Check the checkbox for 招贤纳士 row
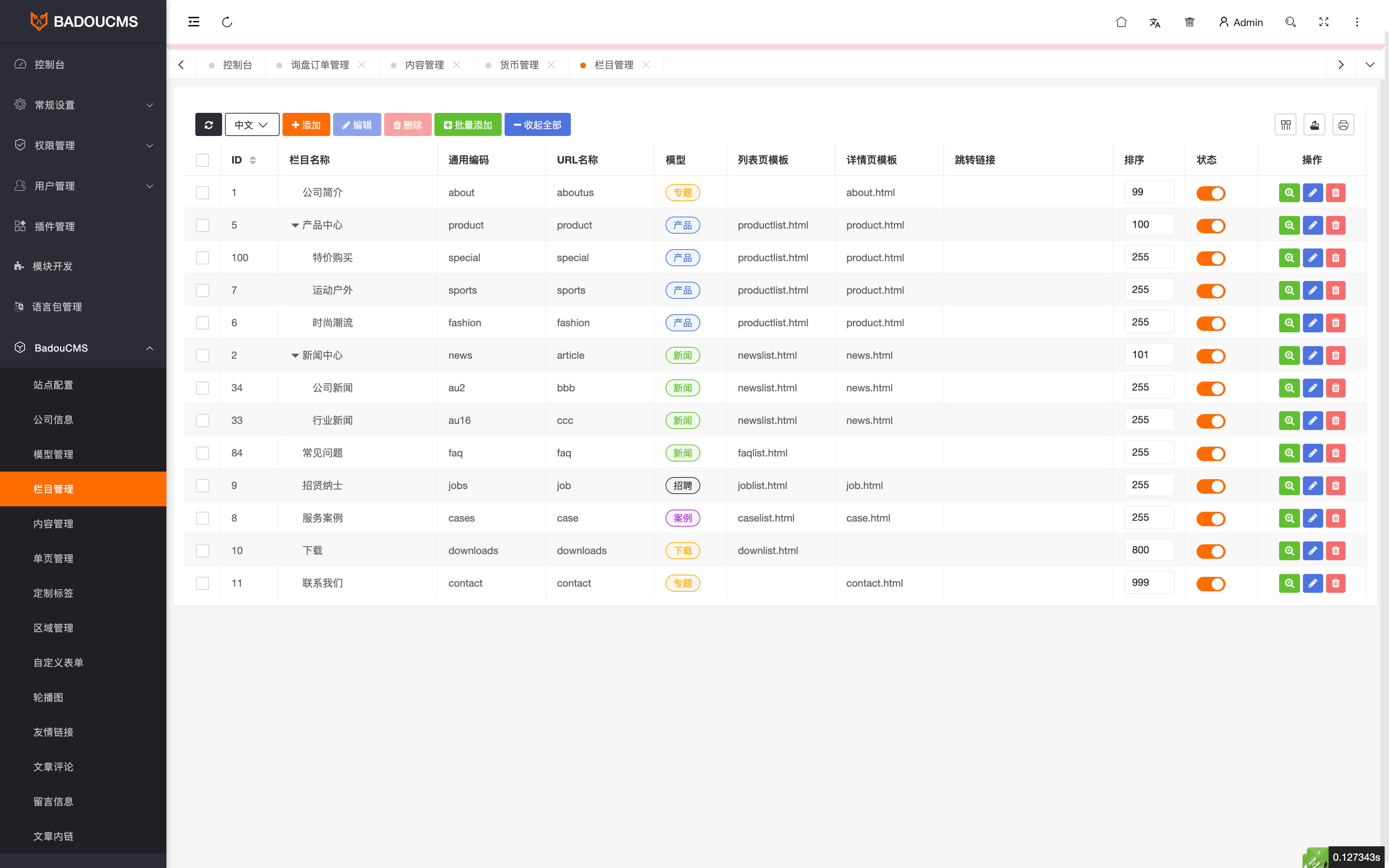 [203, 486]
